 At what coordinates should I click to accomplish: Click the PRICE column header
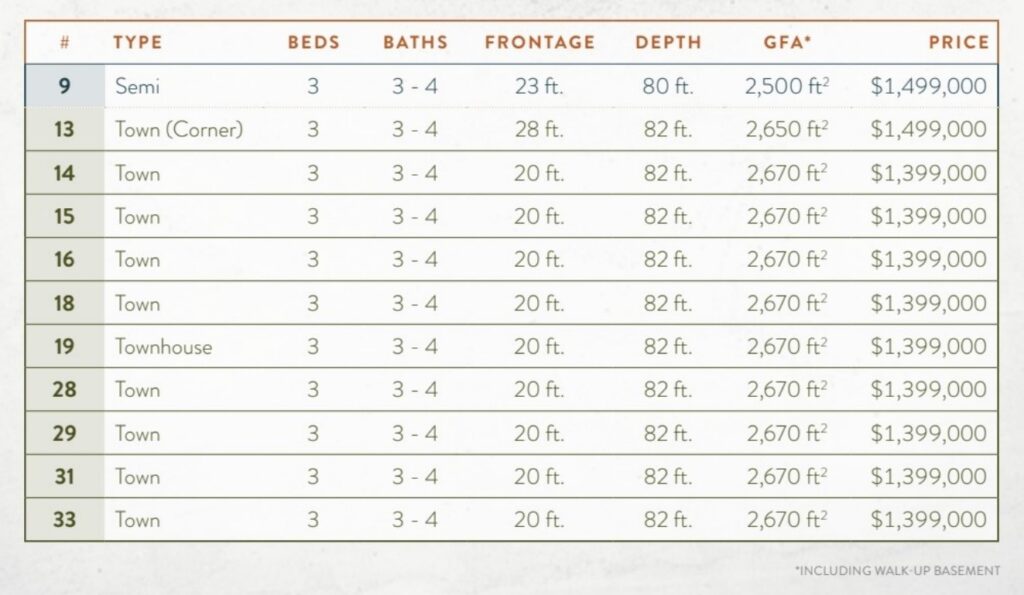pos(959,42)
